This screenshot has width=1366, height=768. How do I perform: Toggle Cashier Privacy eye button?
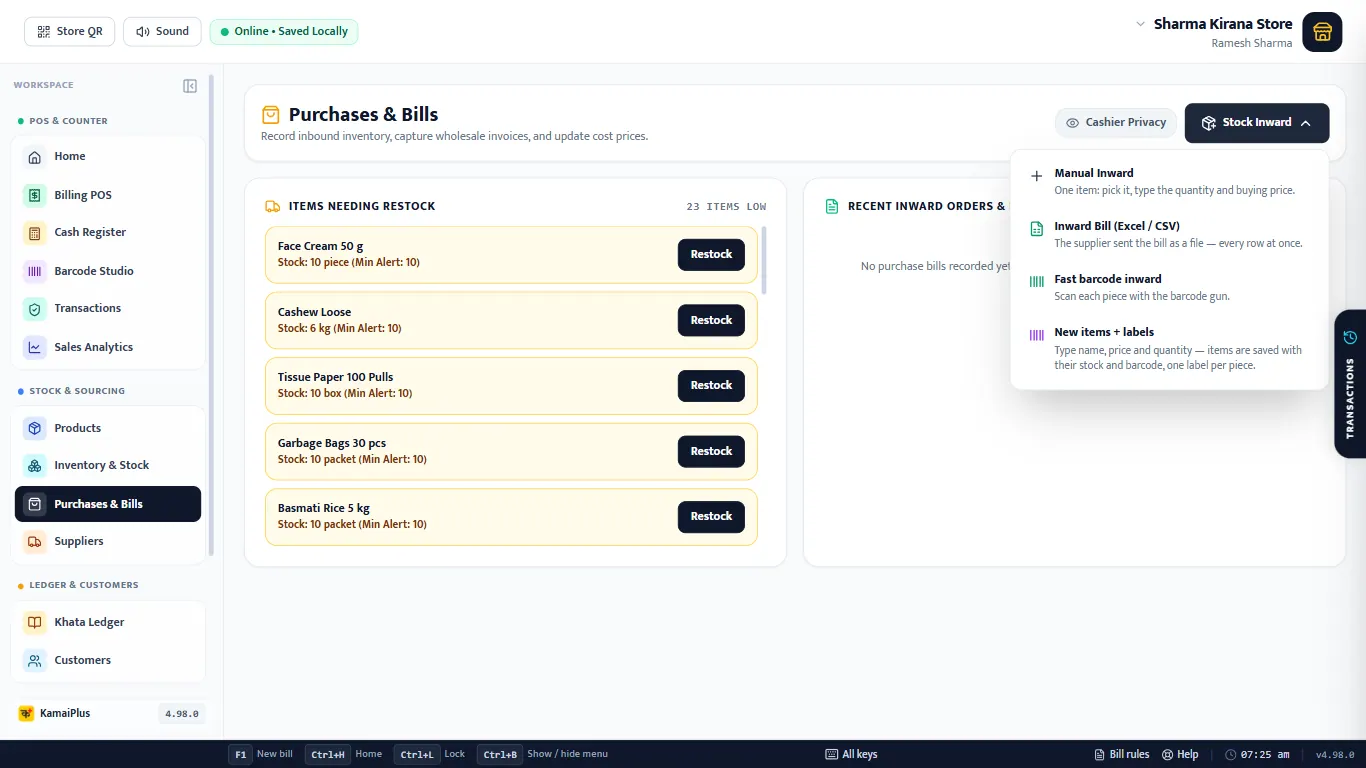coord(1116,123)
